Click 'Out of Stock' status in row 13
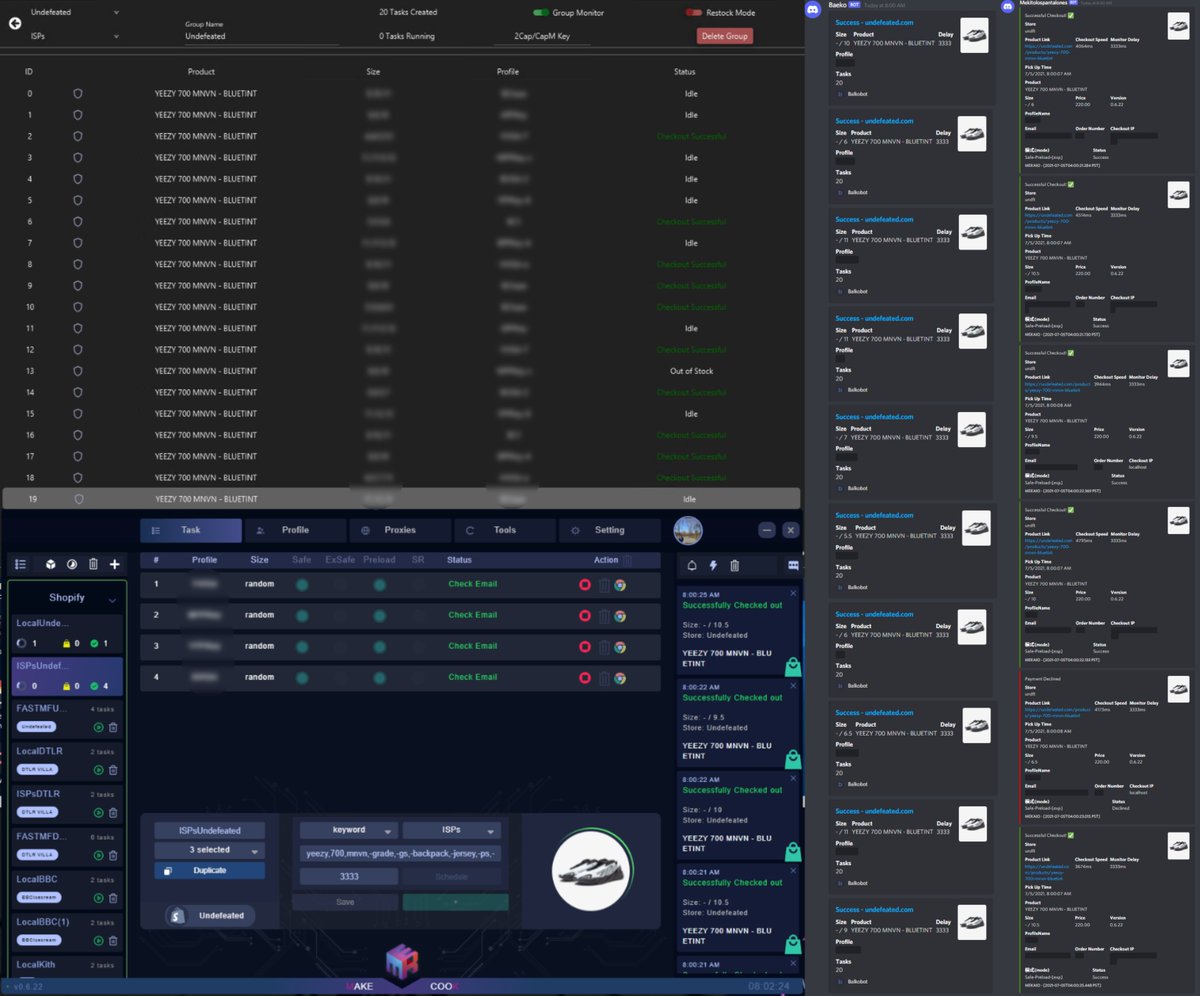The image size is (1200, 996). (x=691, y=371)
